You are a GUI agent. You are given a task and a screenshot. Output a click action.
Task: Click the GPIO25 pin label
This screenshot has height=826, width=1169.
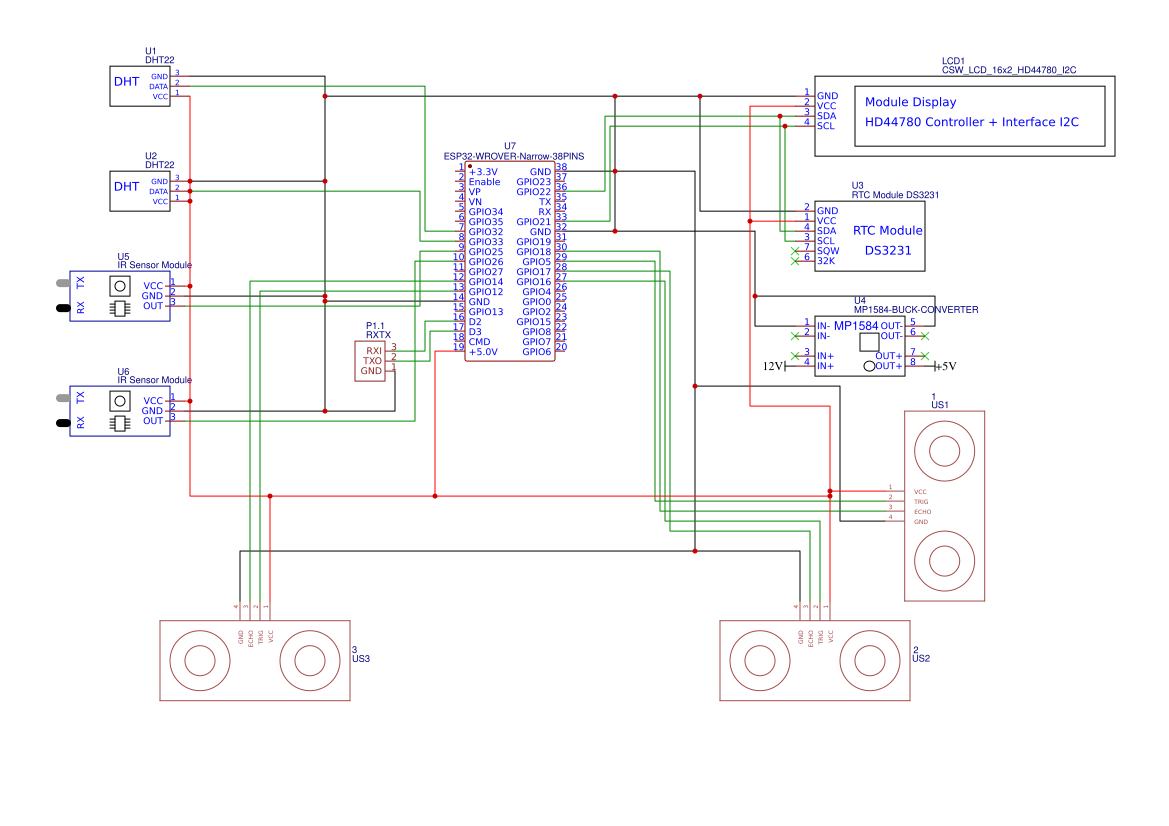pos(486,252)
